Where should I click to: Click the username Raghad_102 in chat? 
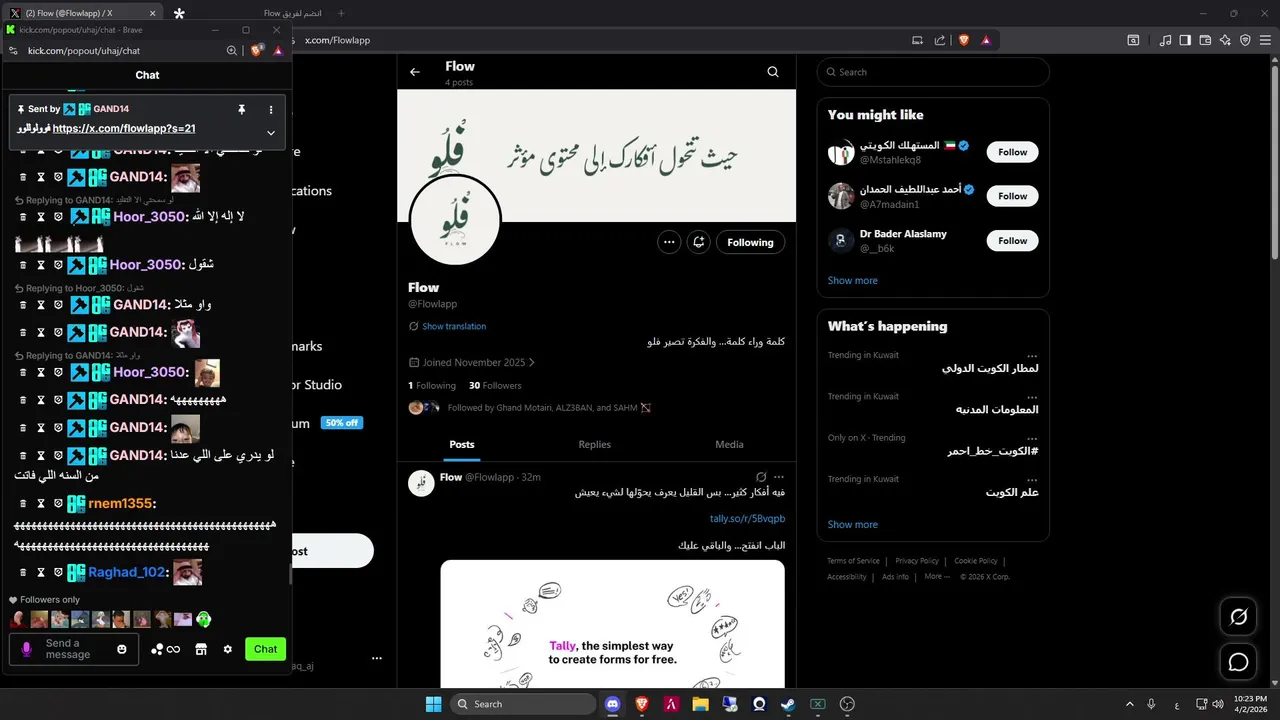coord(127,572)
